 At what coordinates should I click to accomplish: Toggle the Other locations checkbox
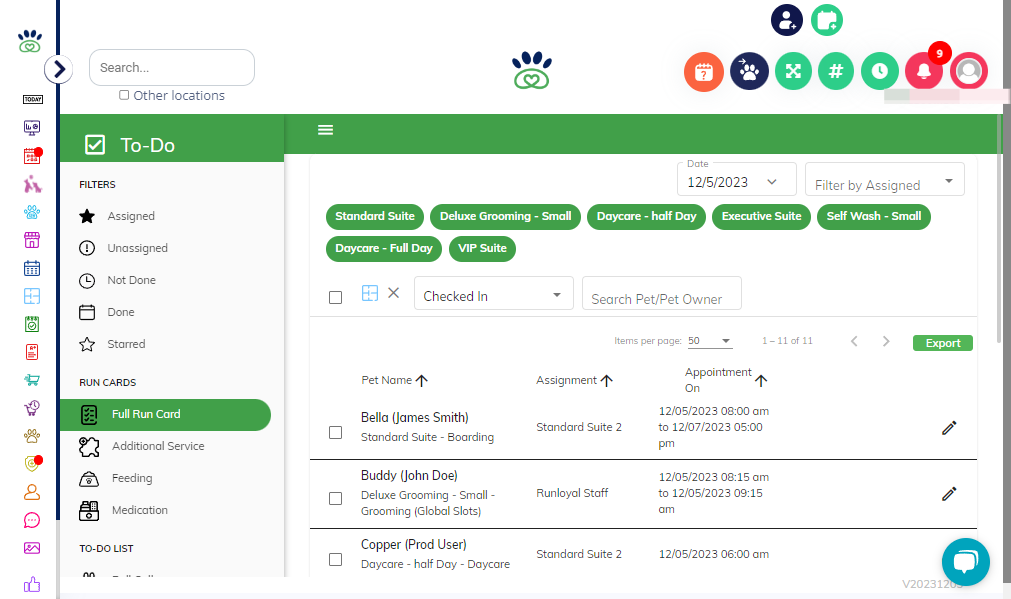tap(124, 95)
